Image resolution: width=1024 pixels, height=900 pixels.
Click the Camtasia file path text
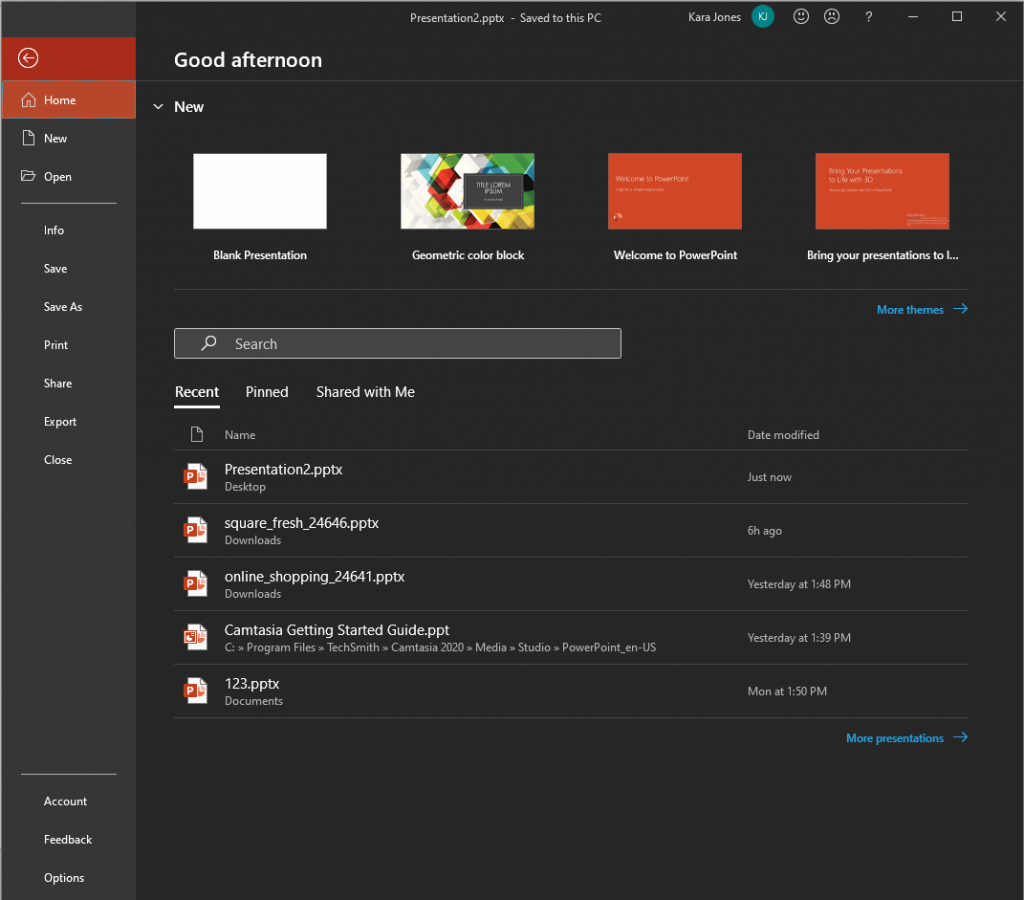click(440, 647)
